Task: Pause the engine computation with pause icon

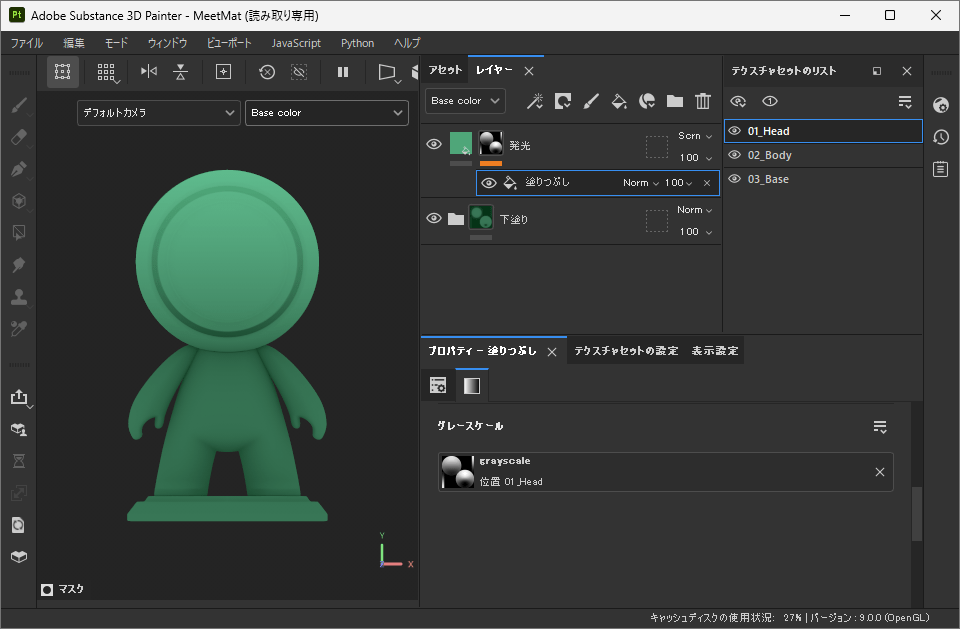Action: point(343,72)
